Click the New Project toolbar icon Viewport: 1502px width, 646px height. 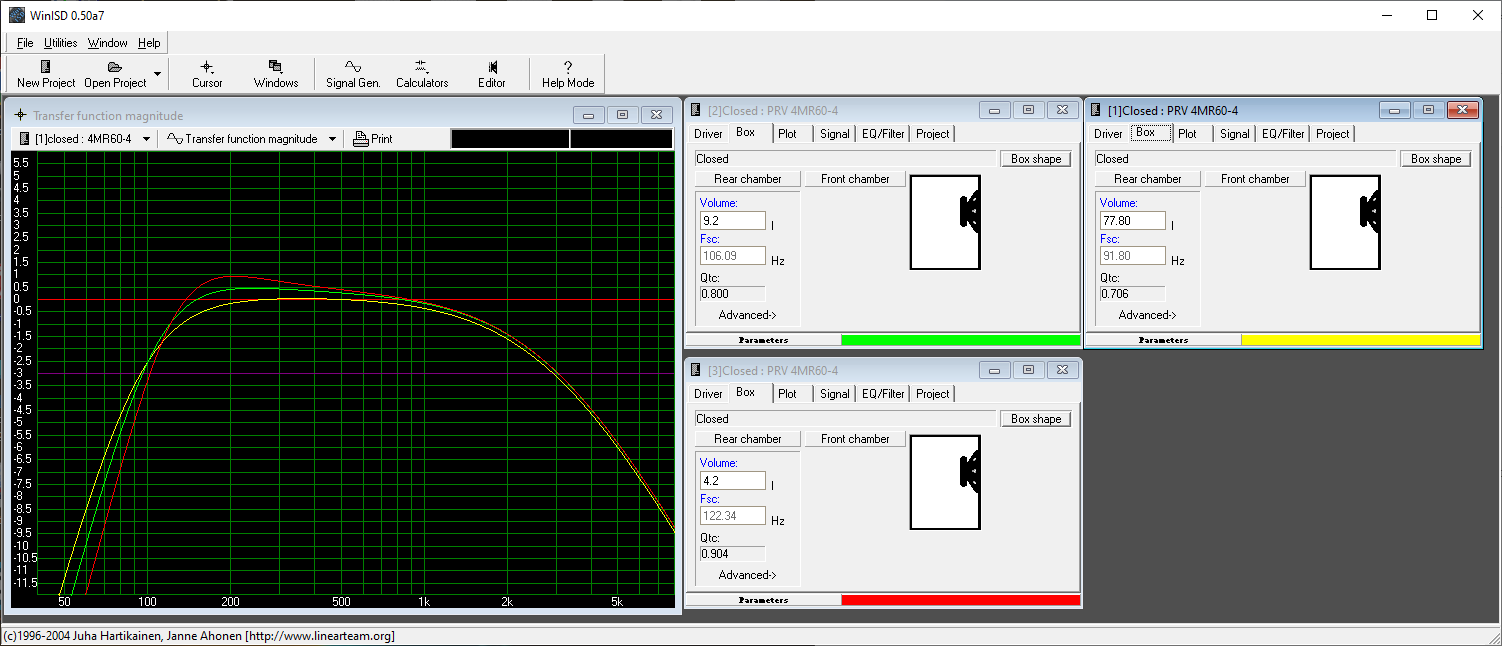coord(46,67)
